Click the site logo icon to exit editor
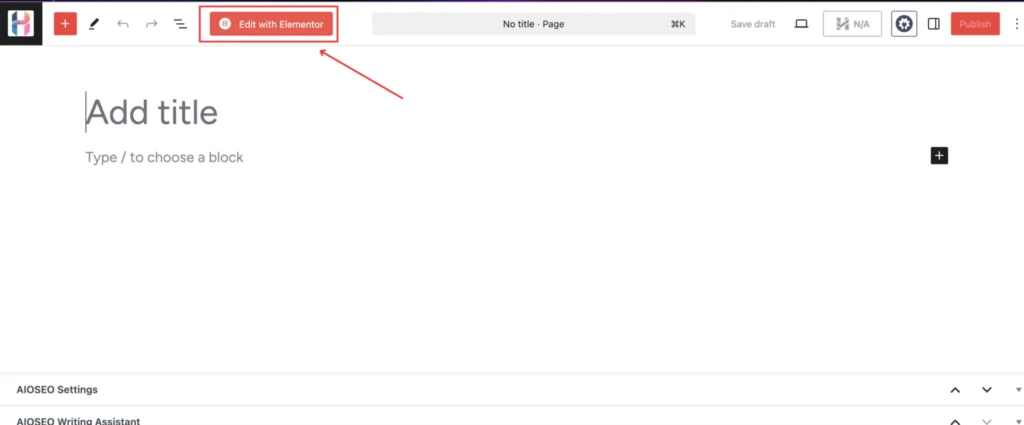This screenshot has width=1024, height=425. pos(21,24)
